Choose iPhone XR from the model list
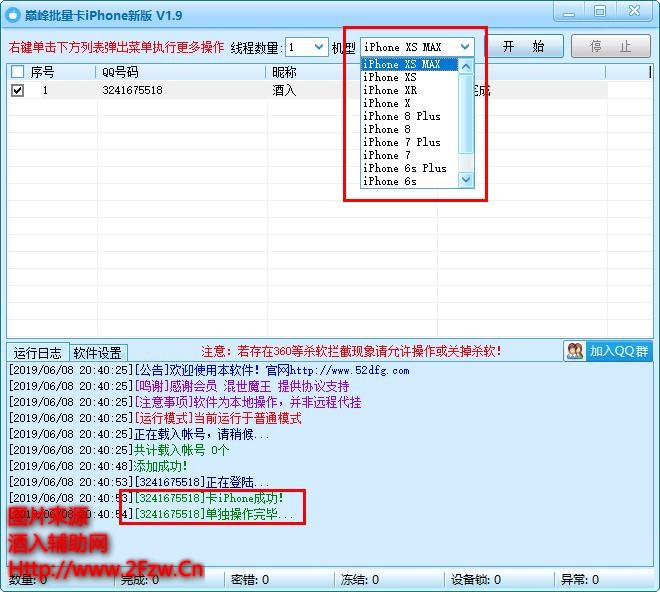The image size is (660, 592). coord(409,91)
